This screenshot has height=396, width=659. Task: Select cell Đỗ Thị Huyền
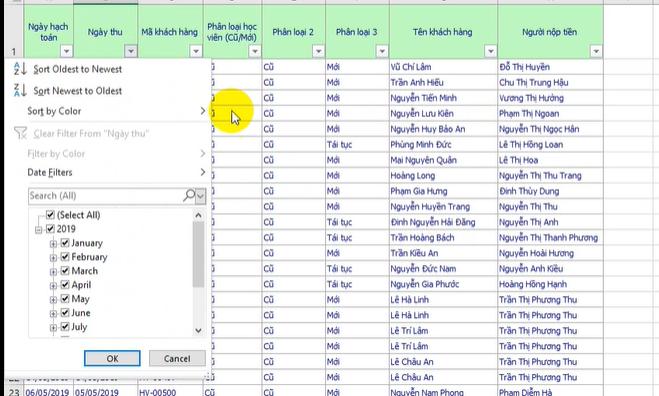click(x=550, y=67)
